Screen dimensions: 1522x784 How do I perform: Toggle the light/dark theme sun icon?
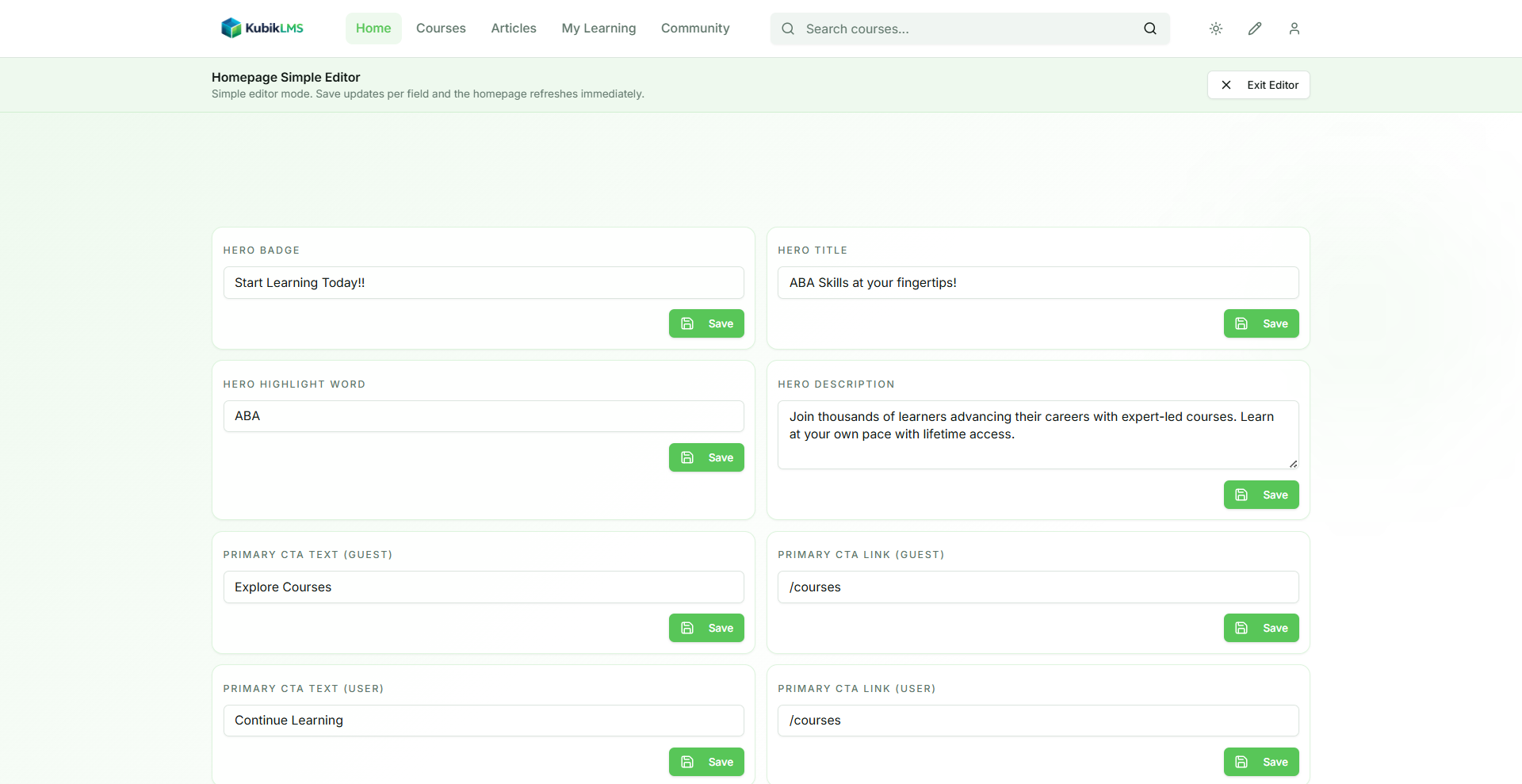[x=1216, y=29]
